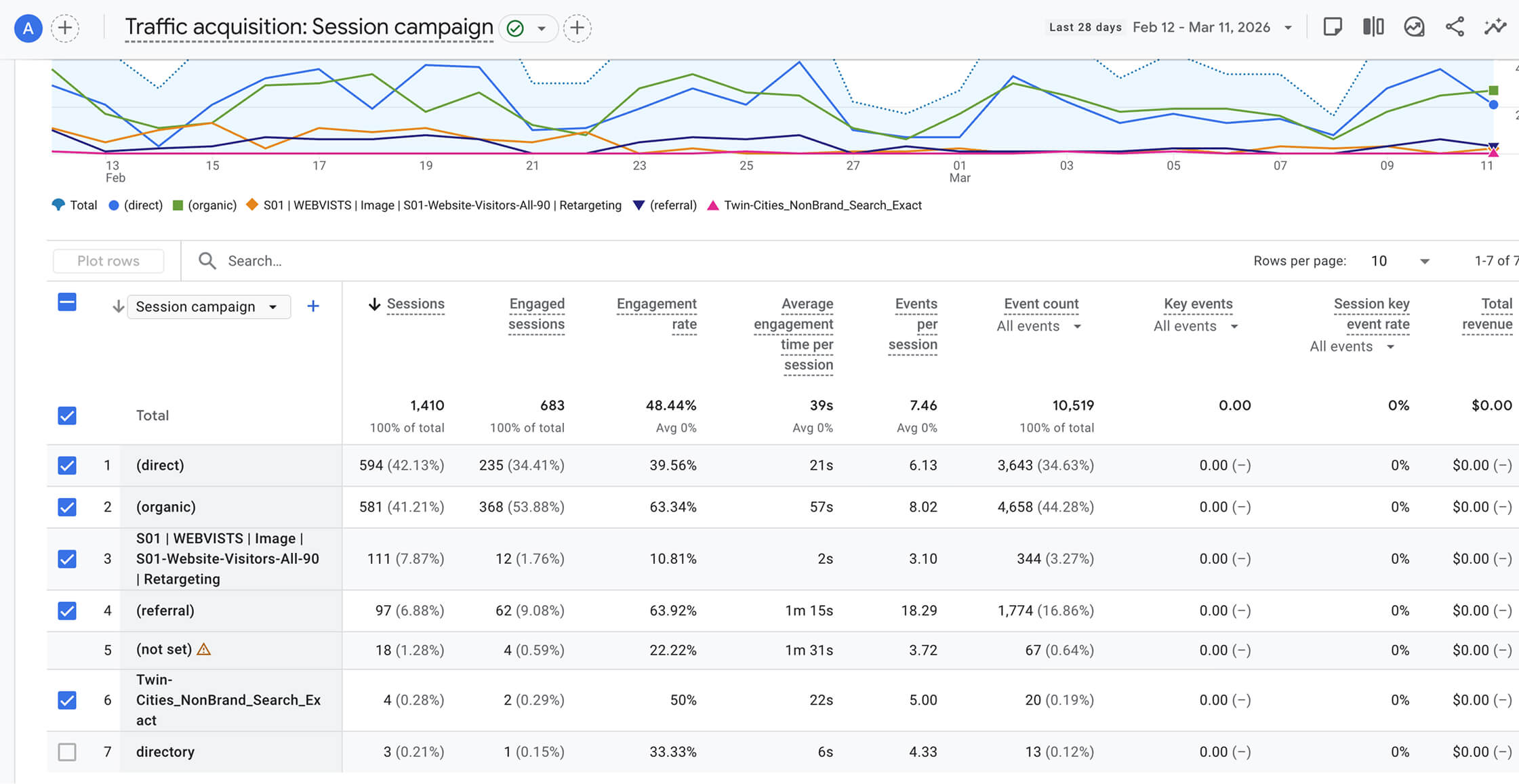Click the blue dot endpoint on the chart line
This screenshot has height=784, width=1519.
click(x=1493, y=104)
